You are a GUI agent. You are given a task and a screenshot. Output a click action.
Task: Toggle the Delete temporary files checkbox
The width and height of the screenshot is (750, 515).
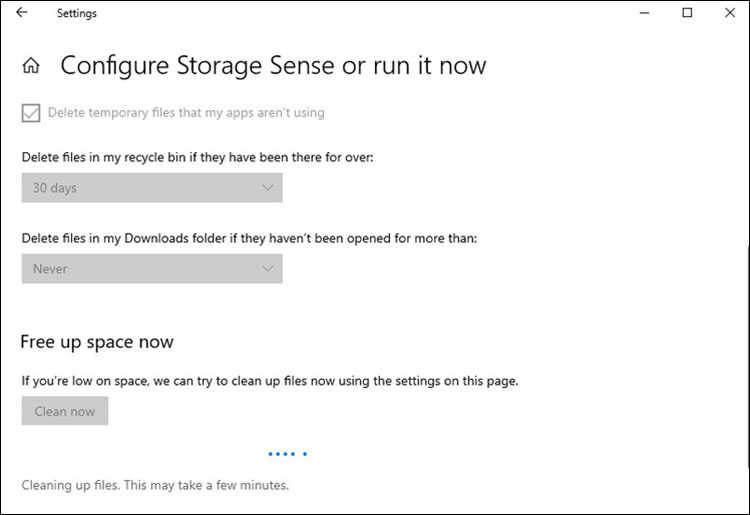tap(30, 113)
